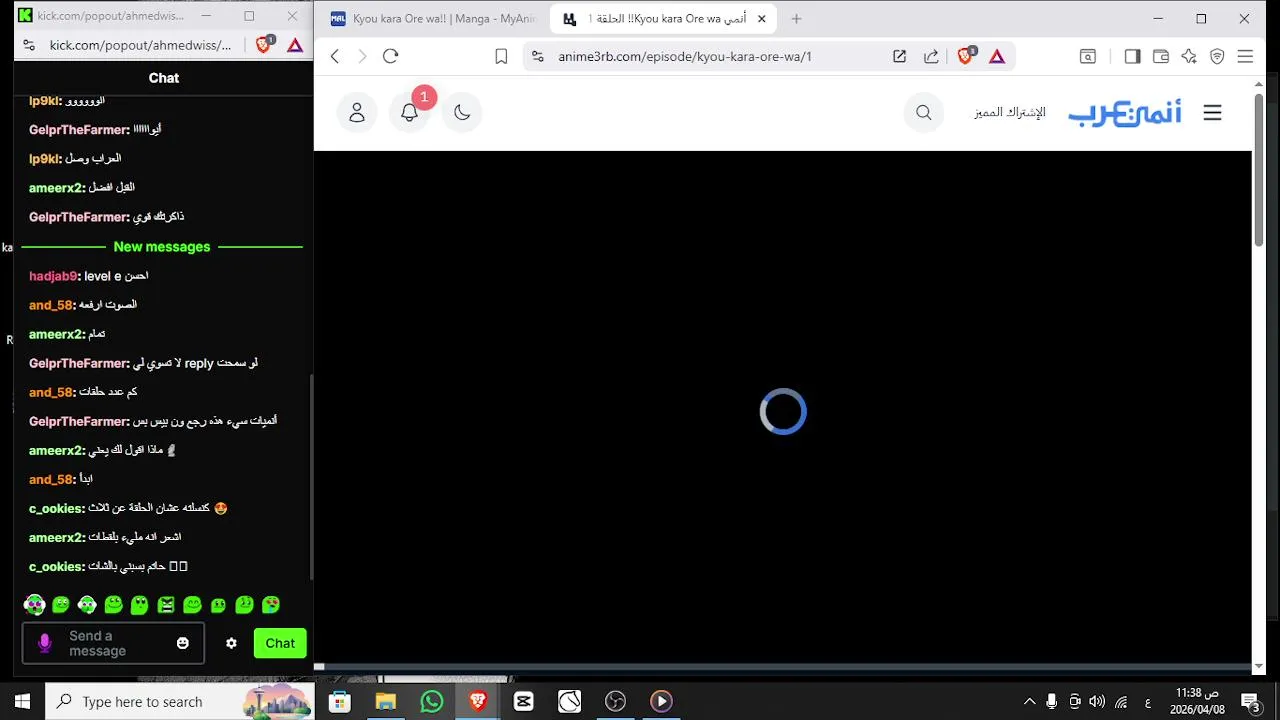Open notifications bell with red badge
Screen dimensions: 1280x720
pos(410,113)
